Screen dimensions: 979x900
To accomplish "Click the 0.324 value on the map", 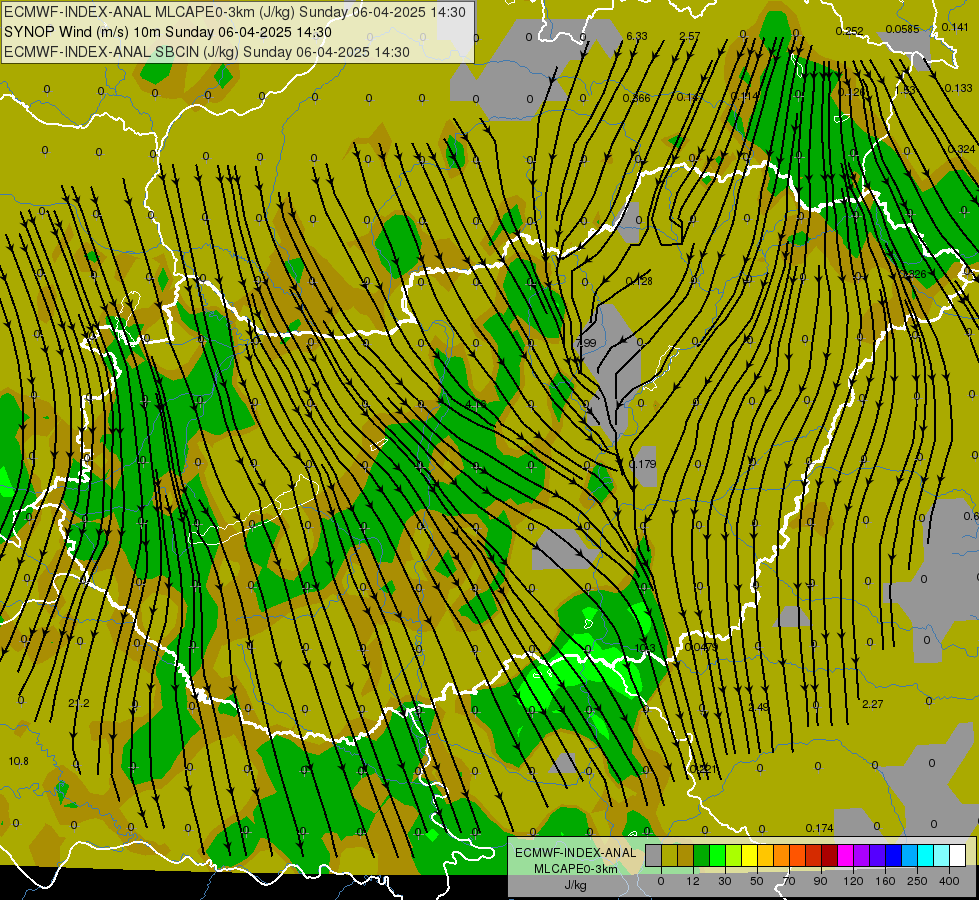I will [961, 149].
